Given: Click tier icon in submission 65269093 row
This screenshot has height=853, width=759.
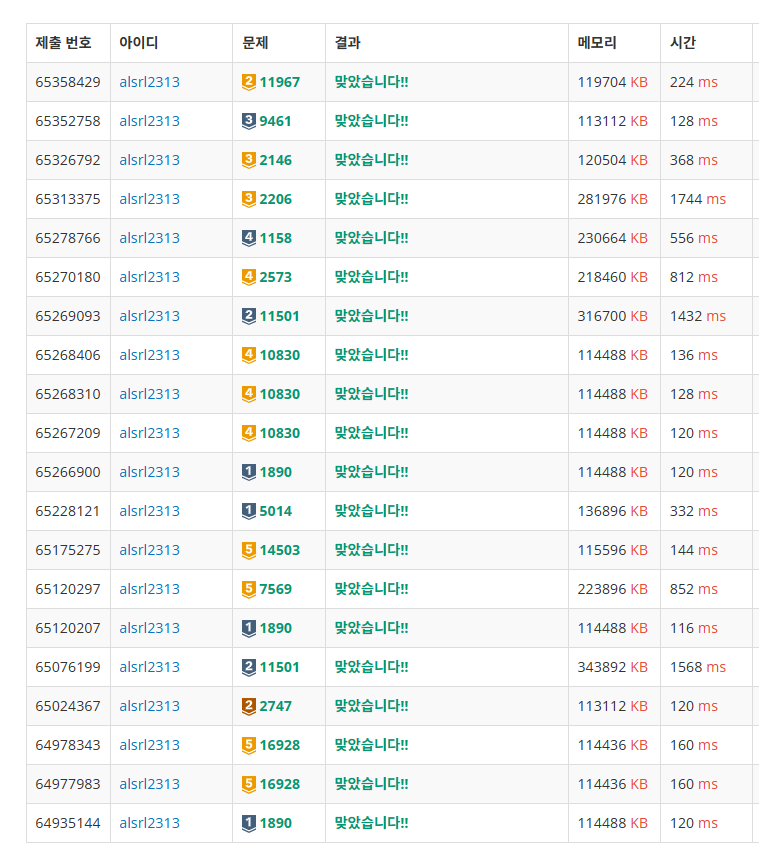Looking at the screenshot, I should [249, 316].
